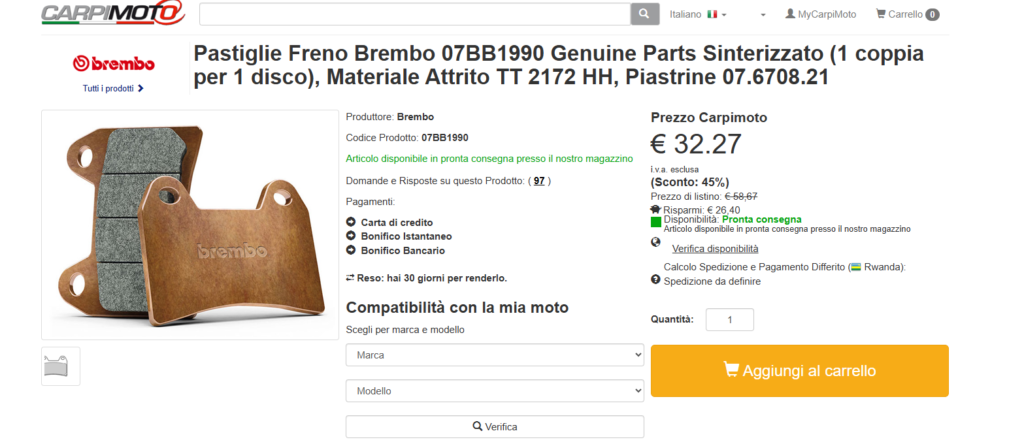Click the green availability status square

(x=656, y=222)
